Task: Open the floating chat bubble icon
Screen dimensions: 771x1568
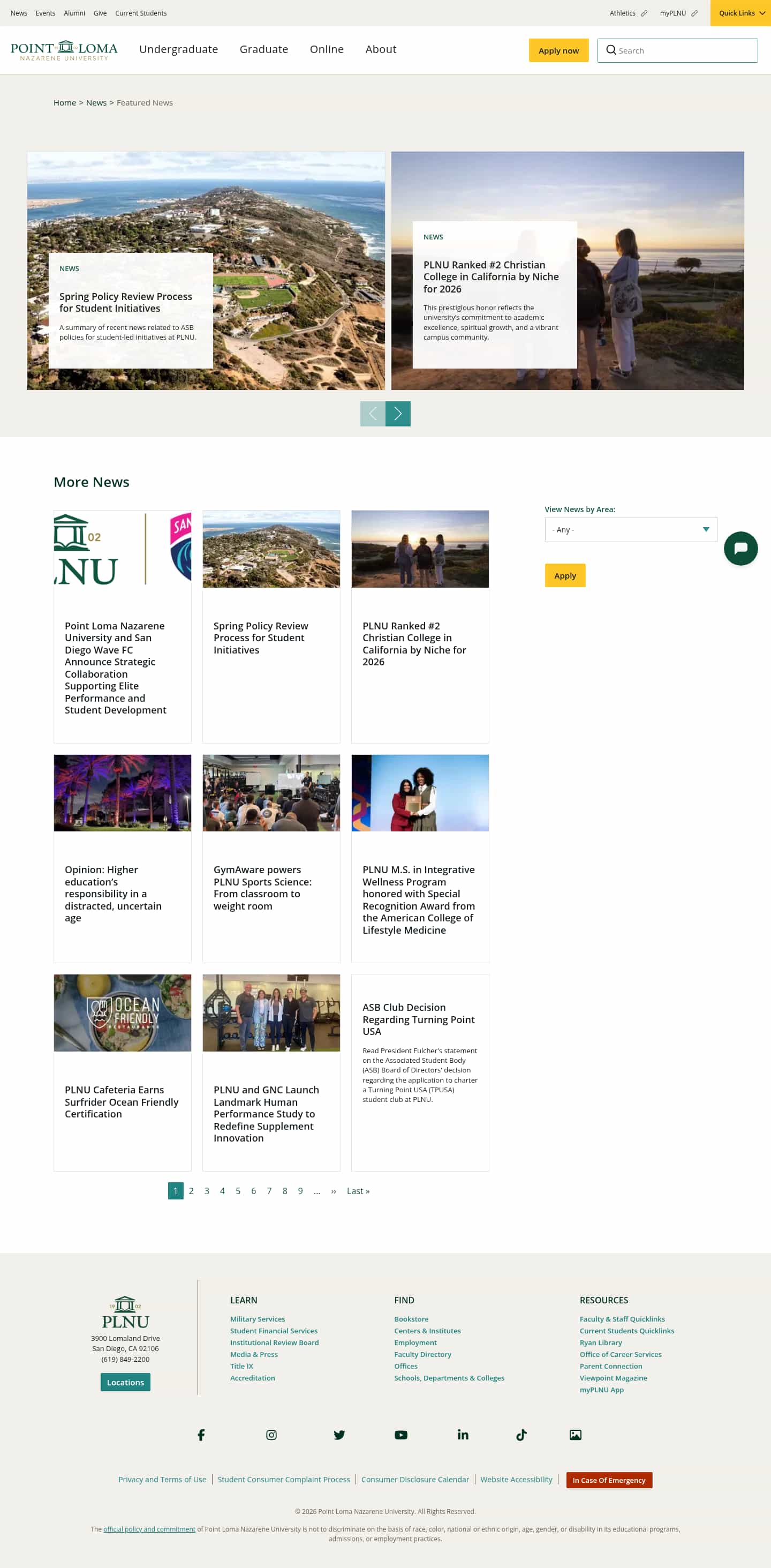Action: click(740, 549)
